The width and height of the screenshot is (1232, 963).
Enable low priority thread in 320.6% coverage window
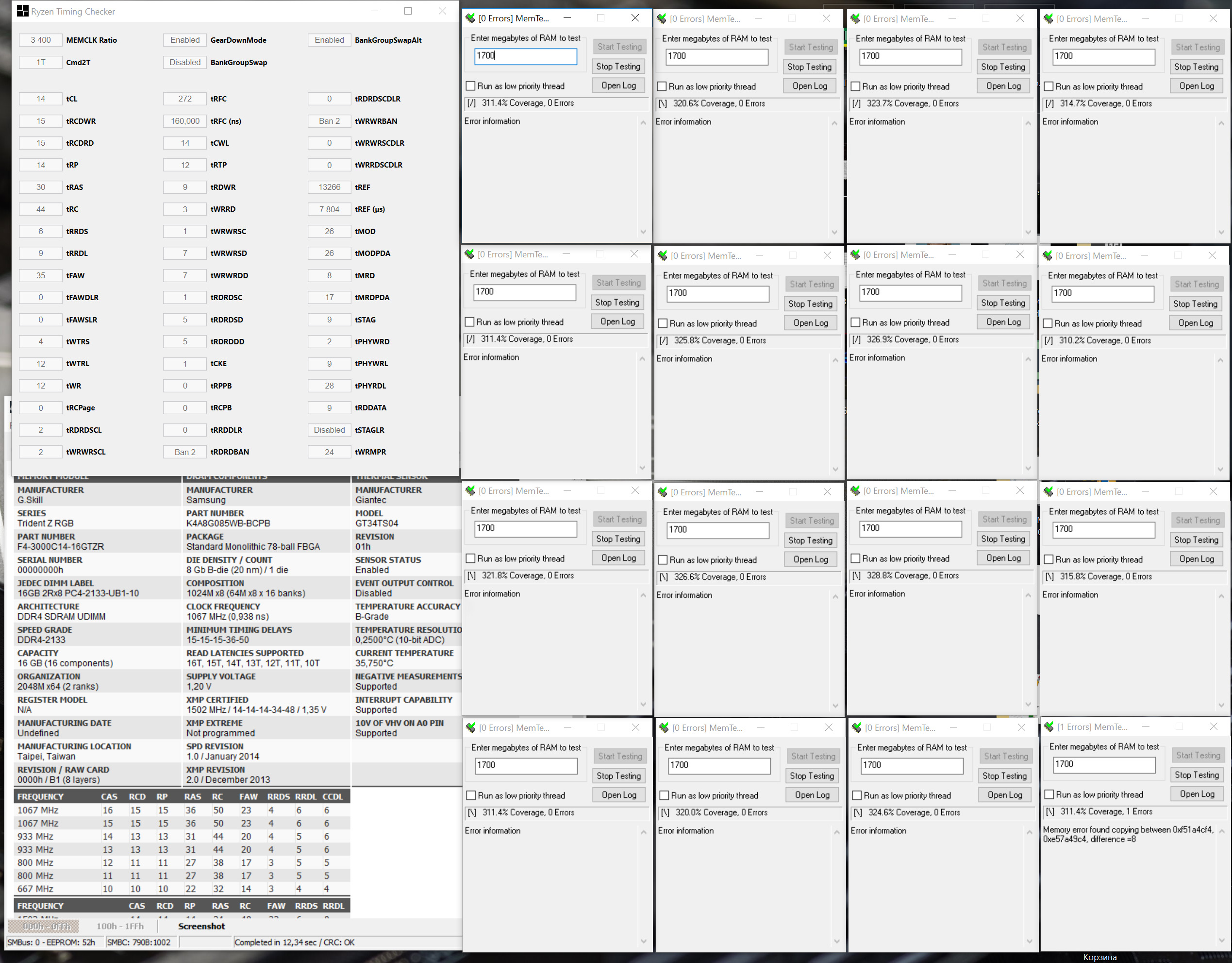tap(662, 87)
